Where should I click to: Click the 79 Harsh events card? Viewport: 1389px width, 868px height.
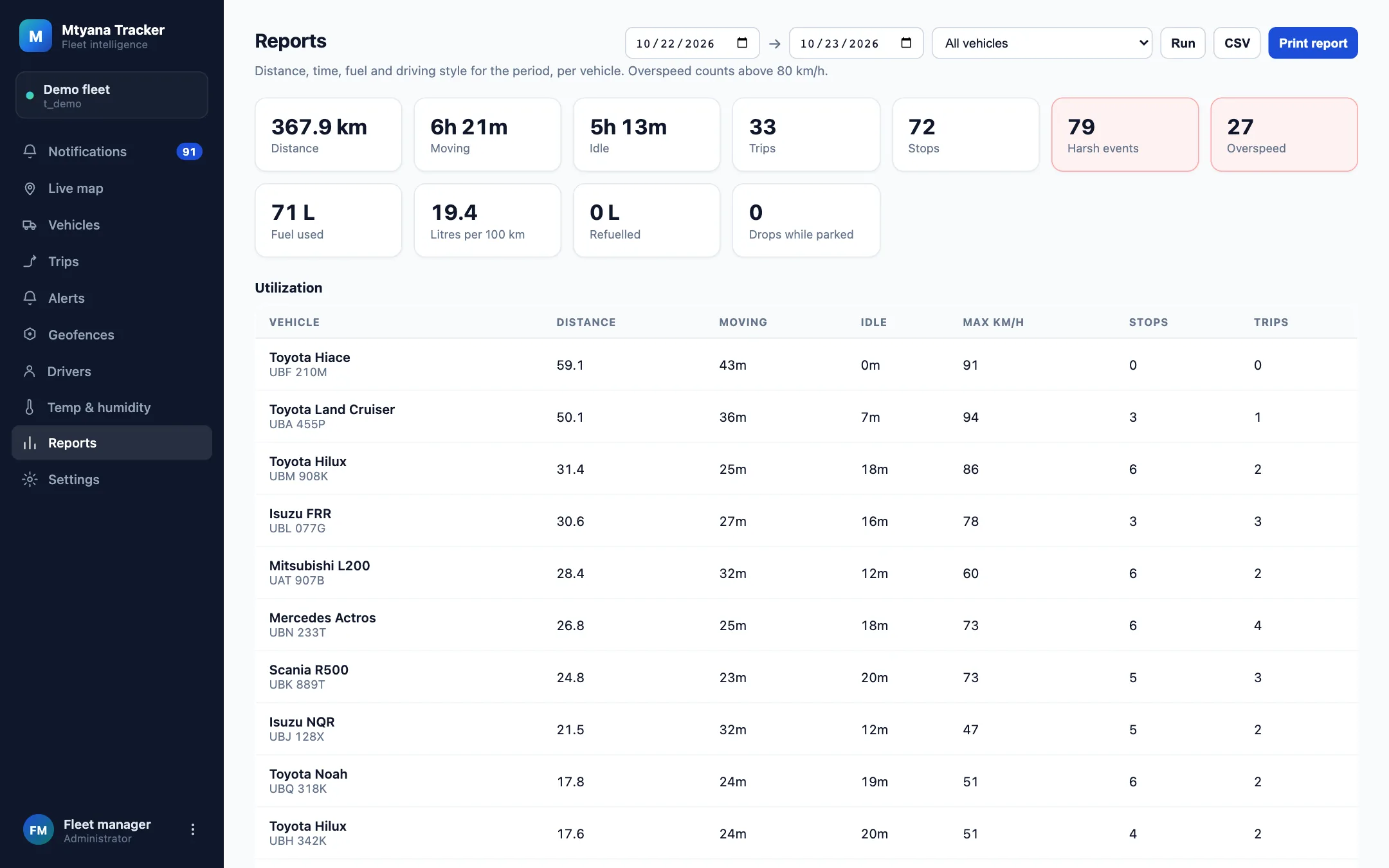point(1125,134)
